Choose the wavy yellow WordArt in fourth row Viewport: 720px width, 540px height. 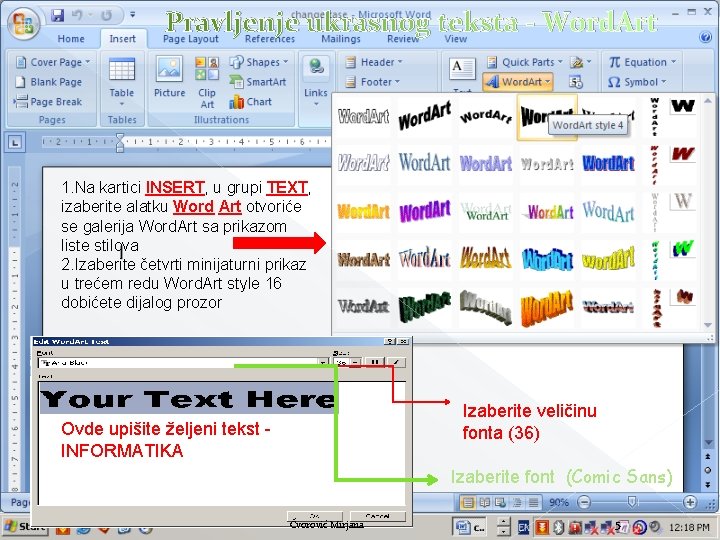click(608, 259)
